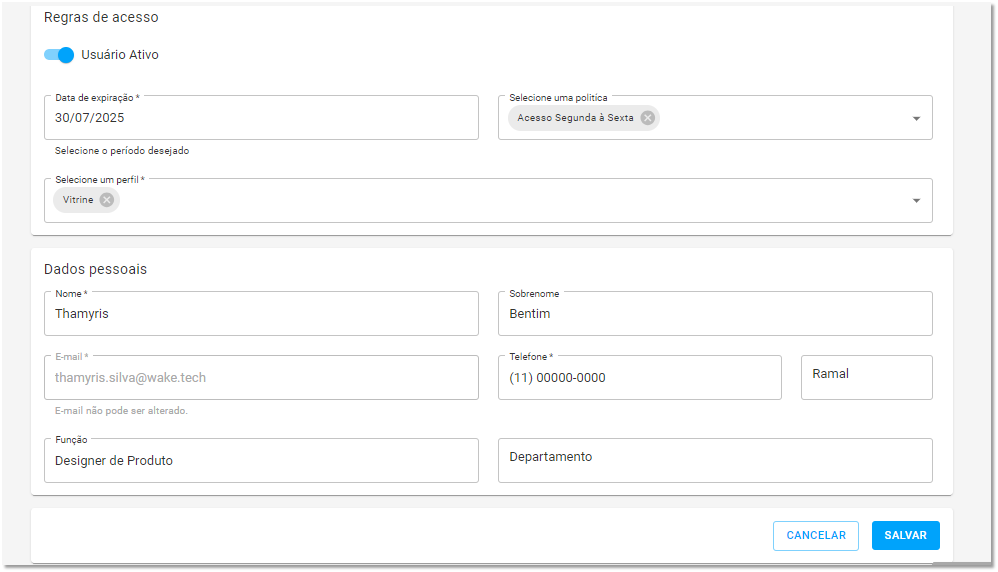This screenshot has height=572, width=998.
Task: Focus the empty Departamento field
Action: [x=715, y=460]
